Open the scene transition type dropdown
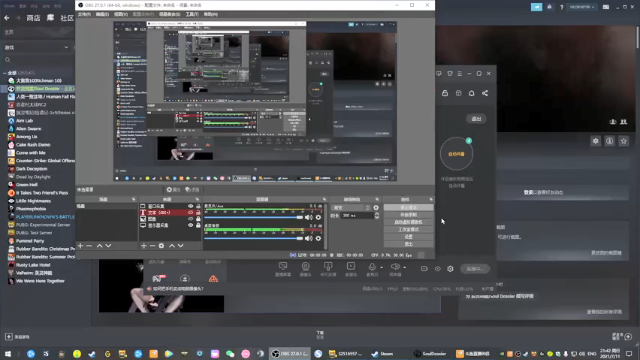 [x=351, y=208]
